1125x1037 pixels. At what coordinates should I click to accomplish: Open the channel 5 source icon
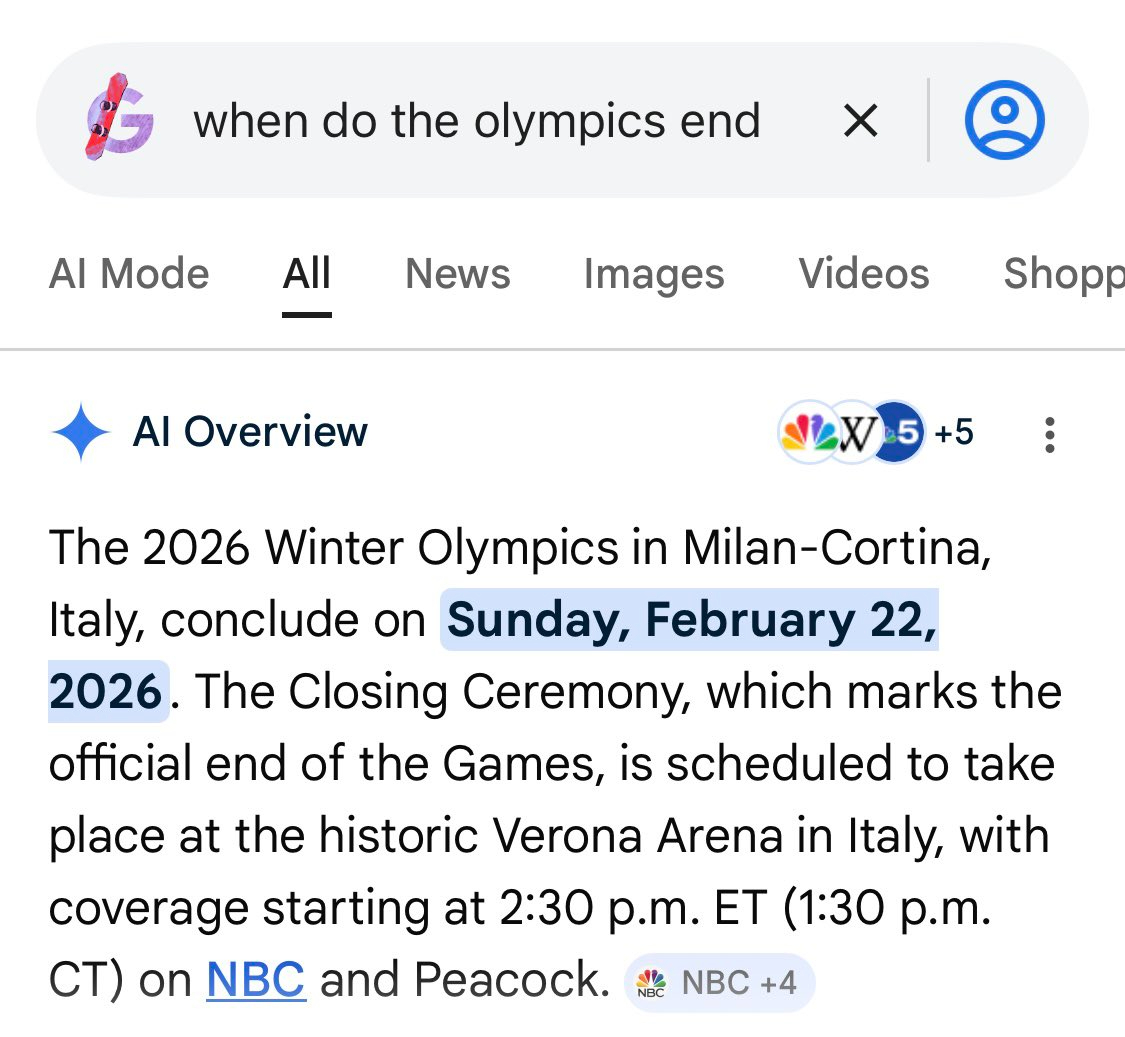tap(901, 433)
